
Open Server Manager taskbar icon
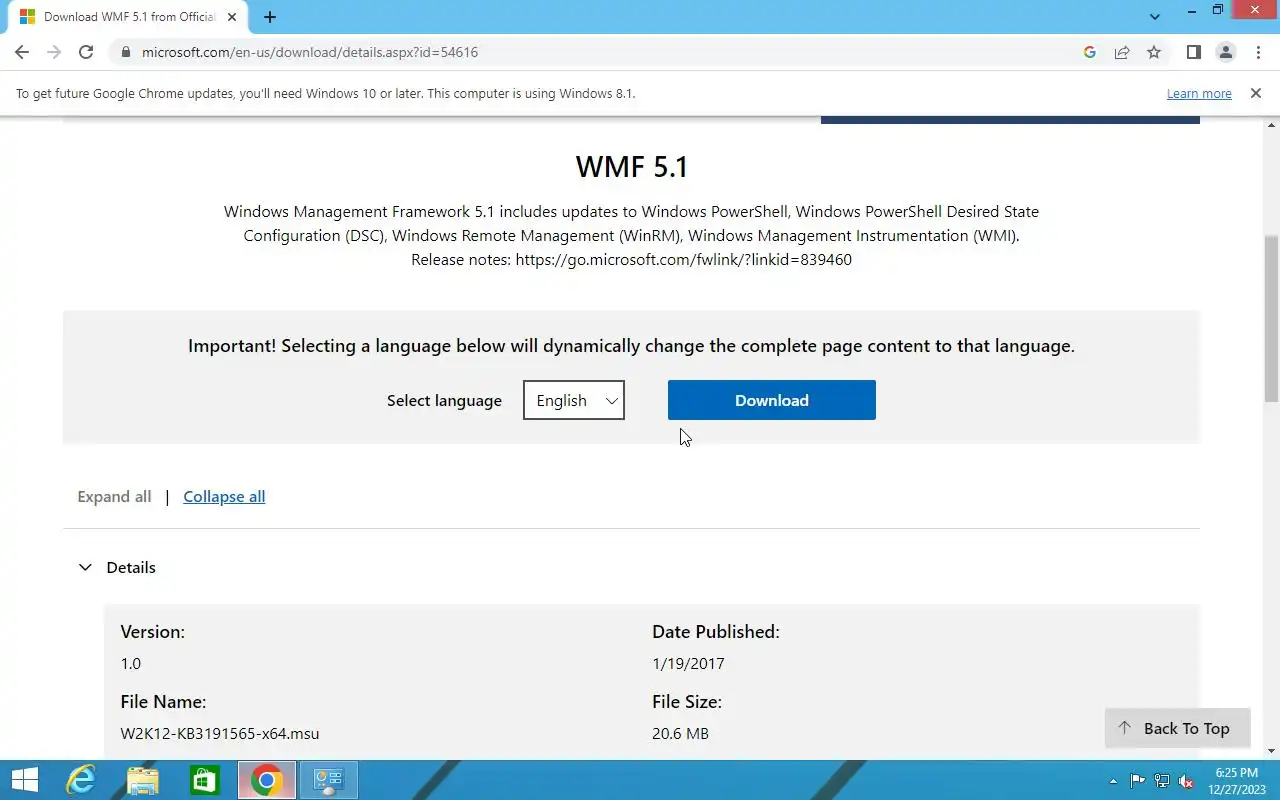(x=329, y=780)
